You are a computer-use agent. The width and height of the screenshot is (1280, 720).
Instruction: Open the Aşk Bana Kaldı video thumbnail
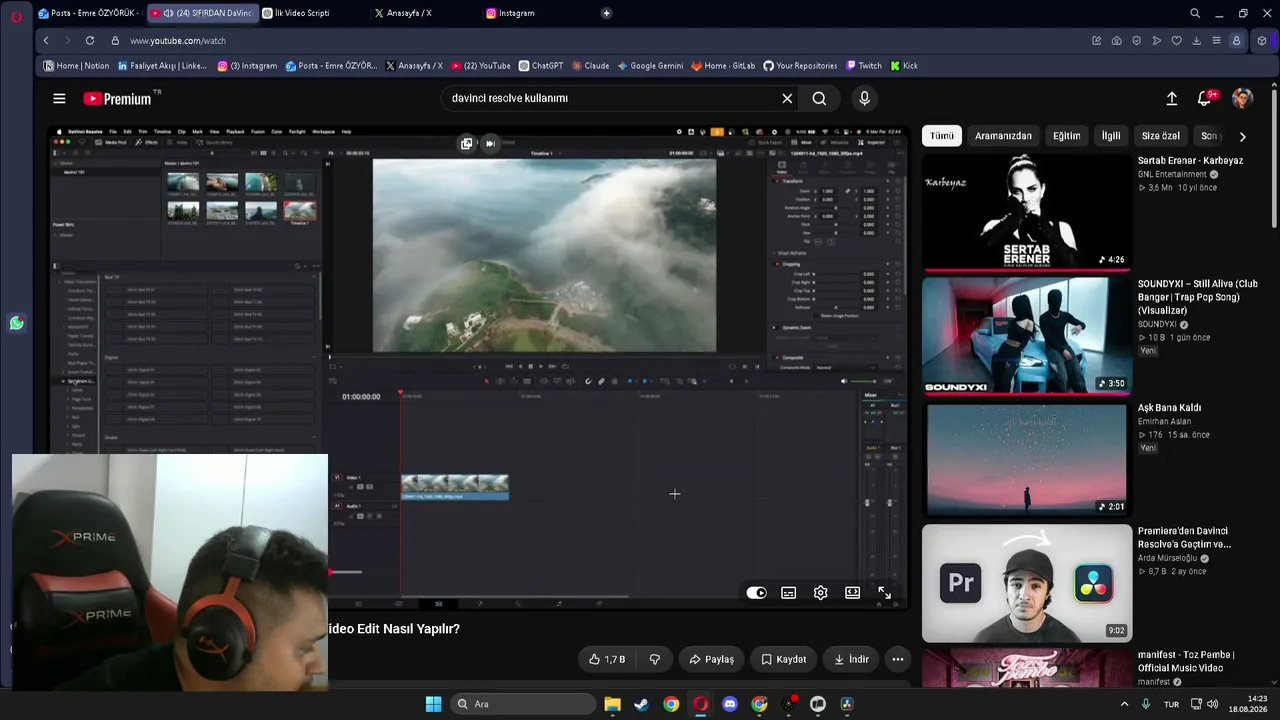pyautogui.click(x=1027, y=460)
